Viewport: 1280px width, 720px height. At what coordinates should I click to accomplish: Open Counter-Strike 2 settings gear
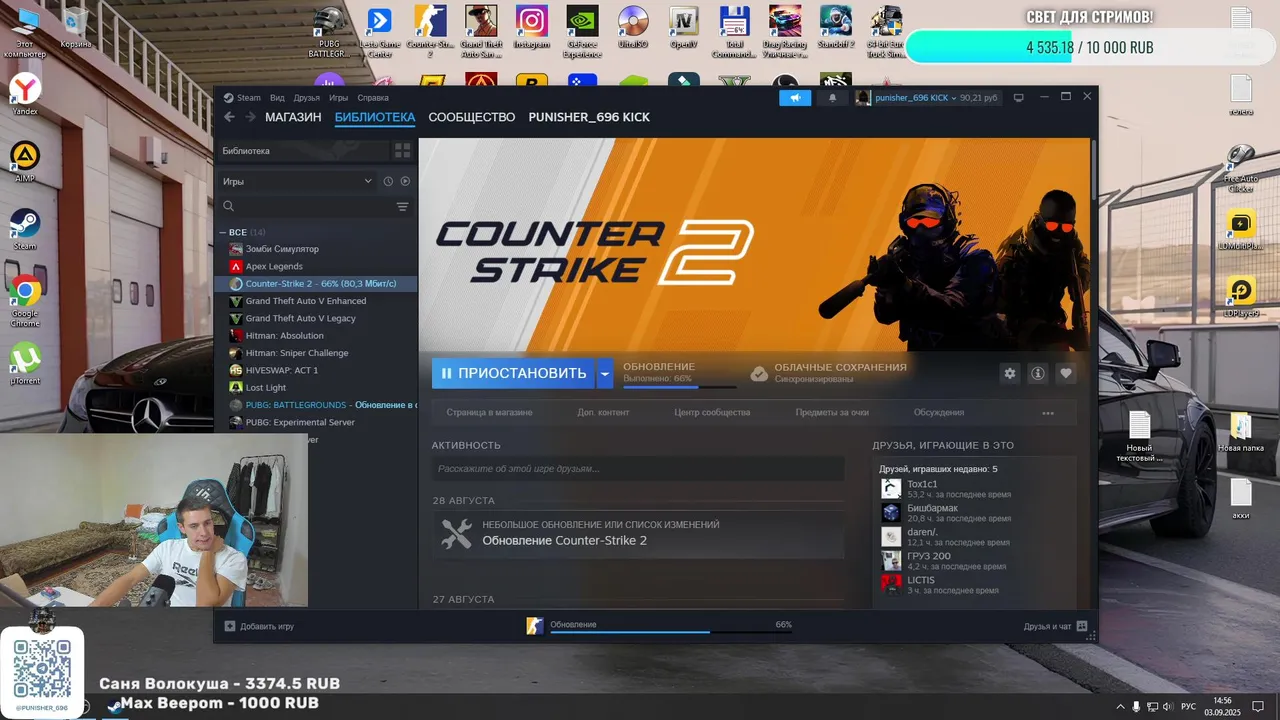(1009, 373)
